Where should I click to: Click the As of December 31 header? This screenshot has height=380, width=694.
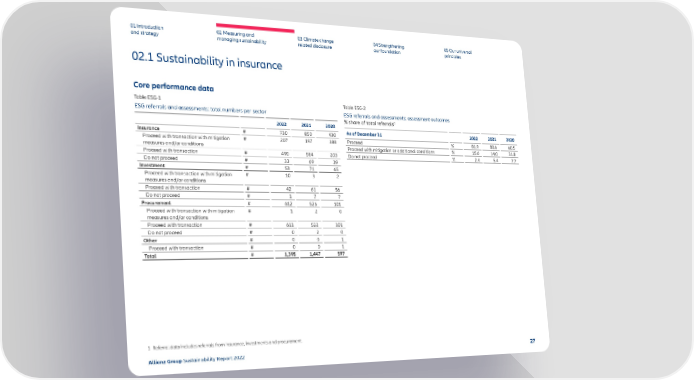(364, 134)
